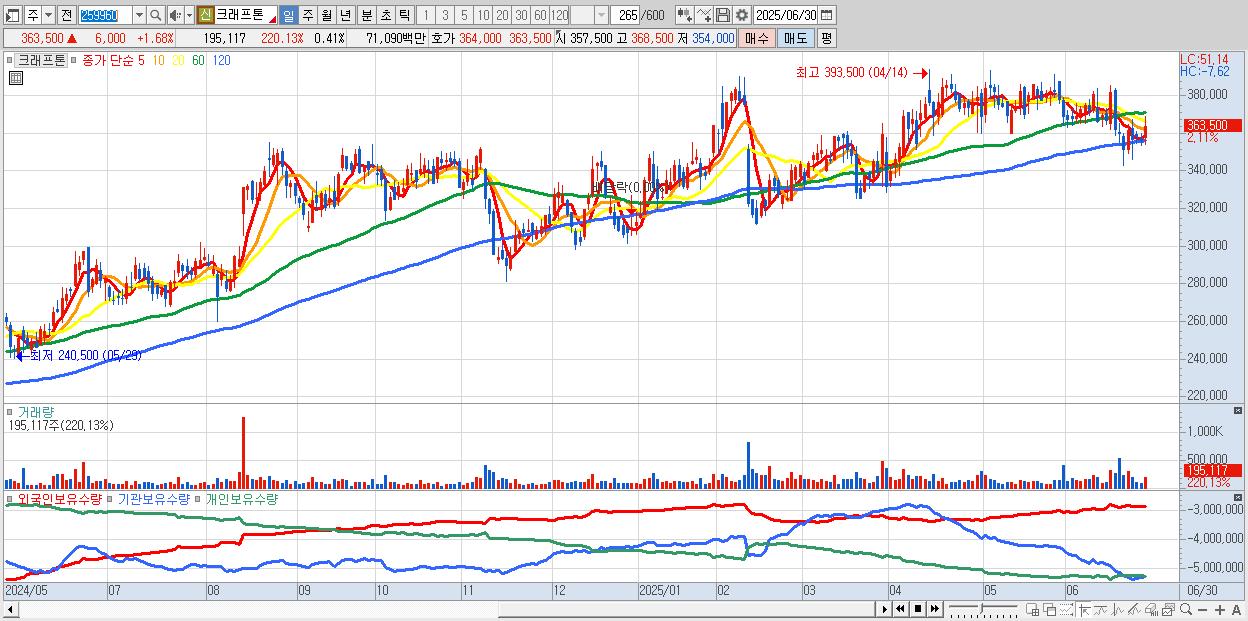
Task: Click the 전 button
Action: (x=66, y=15)
